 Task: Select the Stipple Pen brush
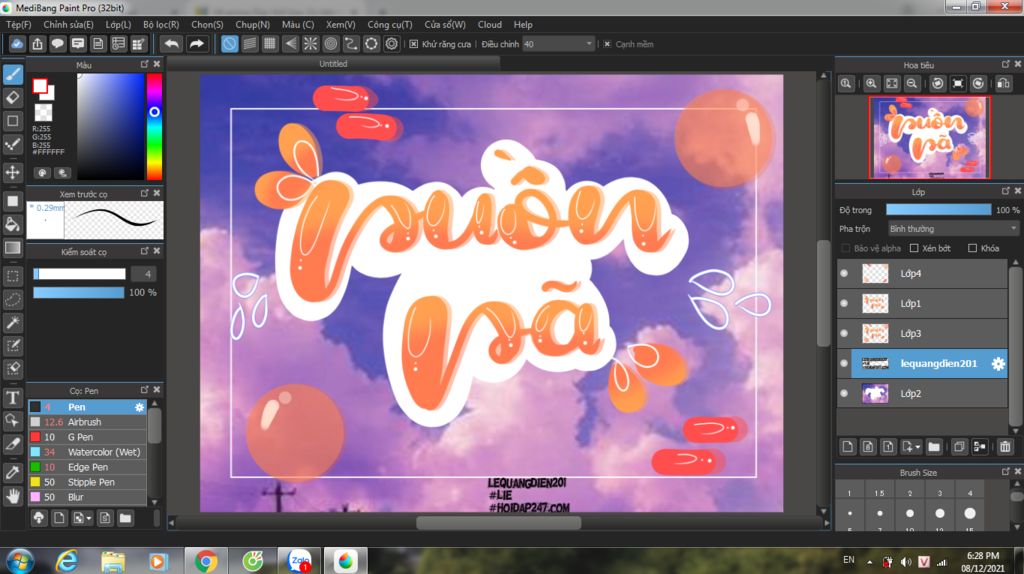[x=88, y=482]
